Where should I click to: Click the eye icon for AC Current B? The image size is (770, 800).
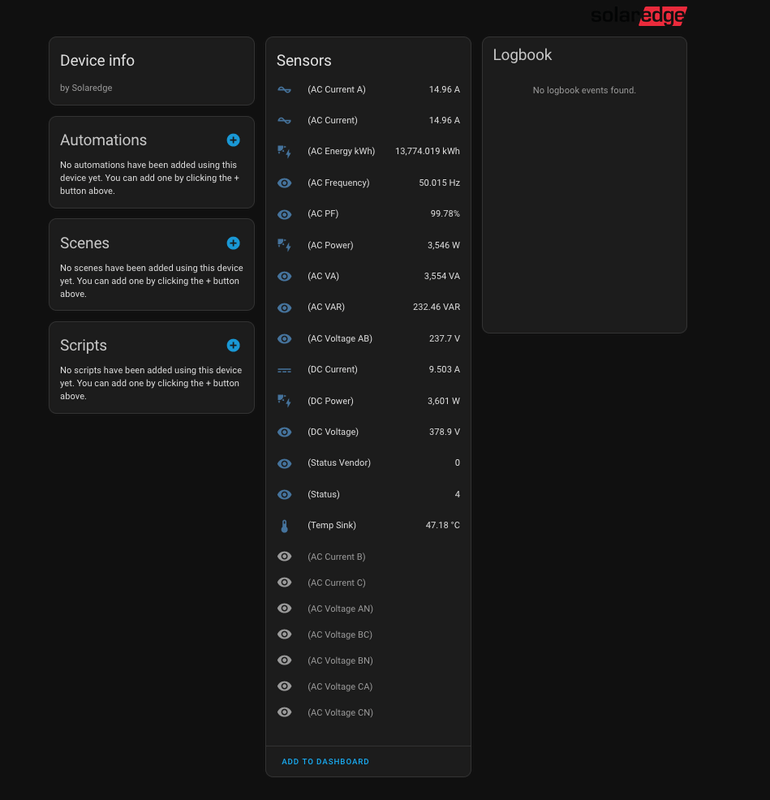pos(285,557)
